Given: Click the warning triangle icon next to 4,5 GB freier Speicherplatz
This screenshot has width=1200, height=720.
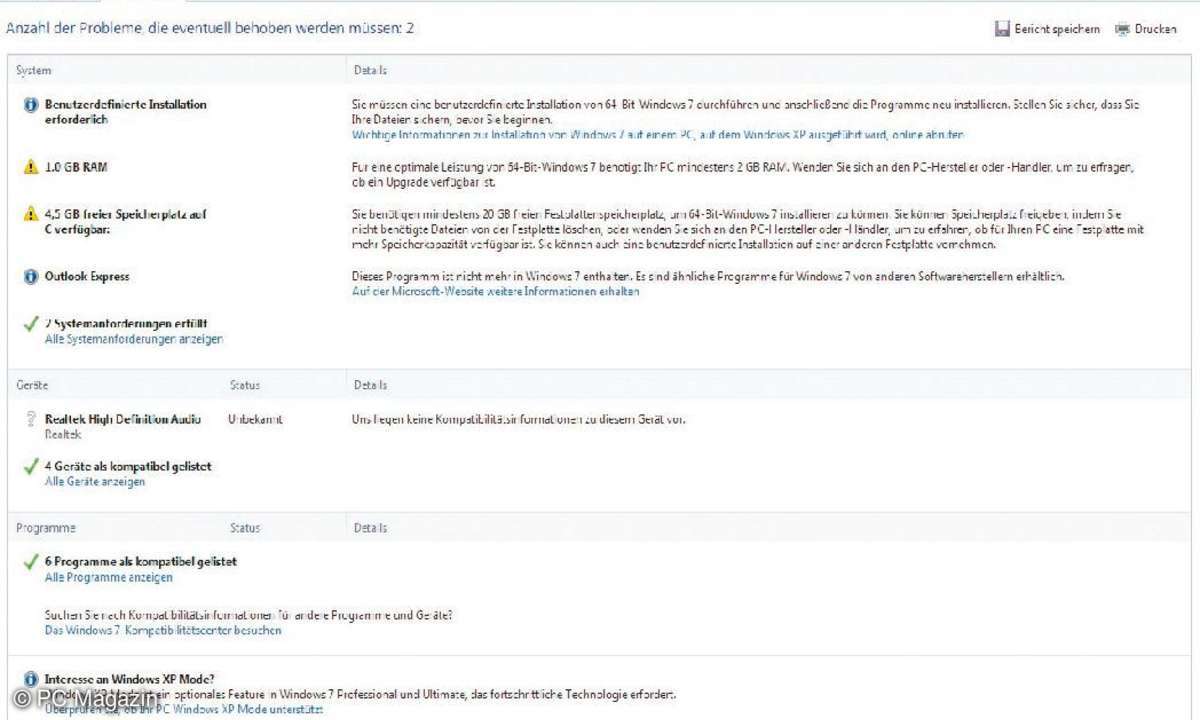Looking at the screenshot, I should pos(31,214).
